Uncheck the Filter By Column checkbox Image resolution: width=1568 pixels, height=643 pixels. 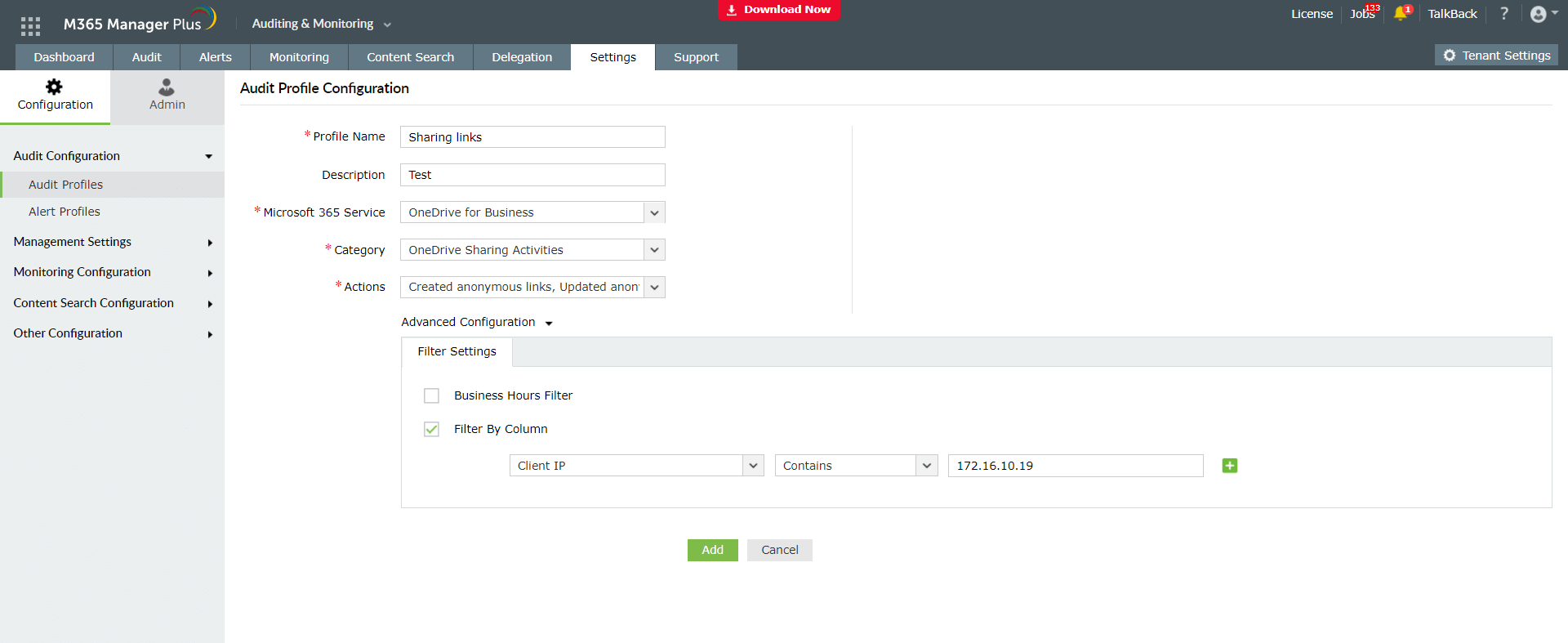tap(431, 429)
